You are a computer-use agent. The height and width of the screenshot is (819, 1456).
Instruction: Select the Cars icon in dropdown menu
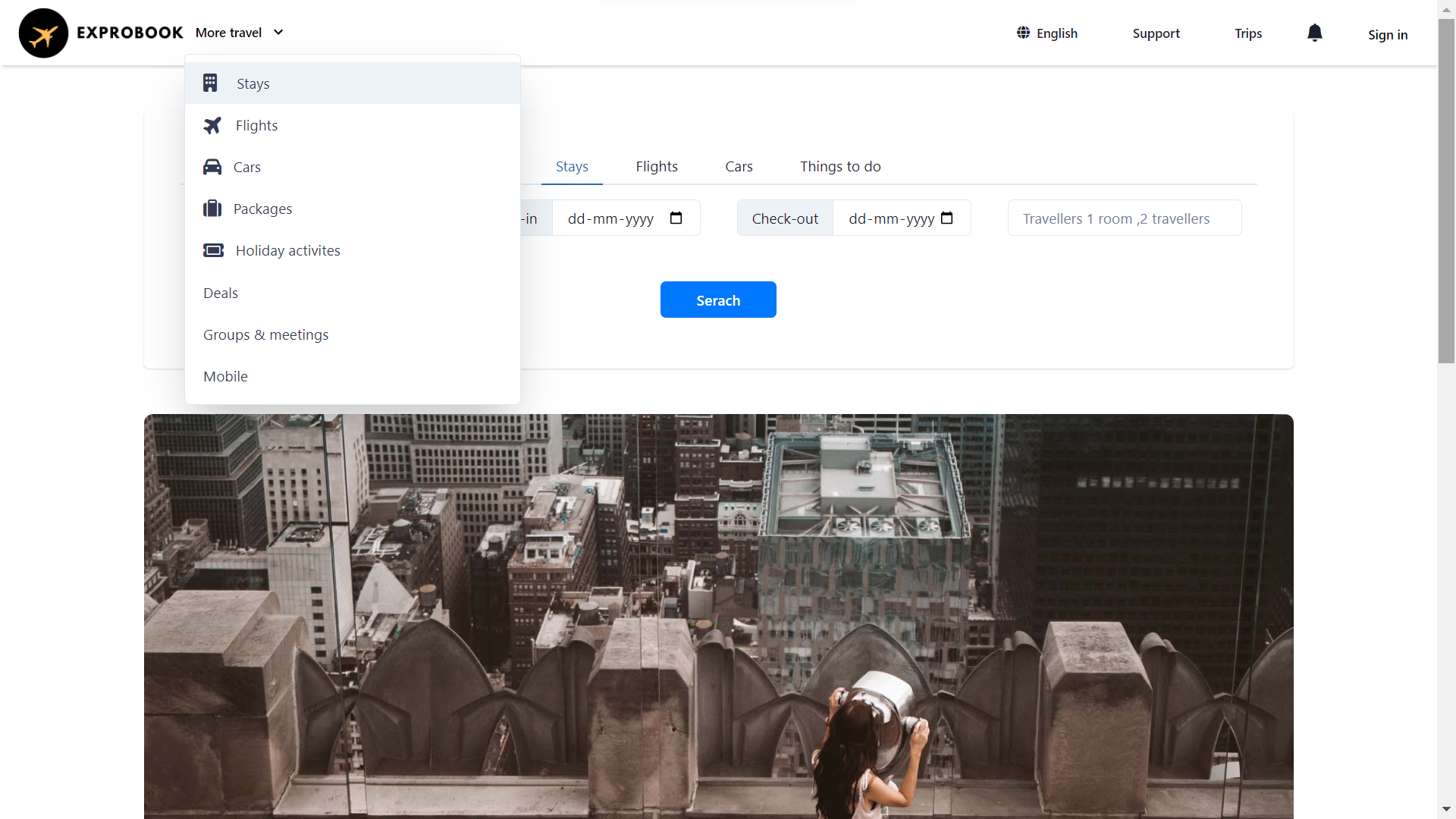(x=212, y=167)
